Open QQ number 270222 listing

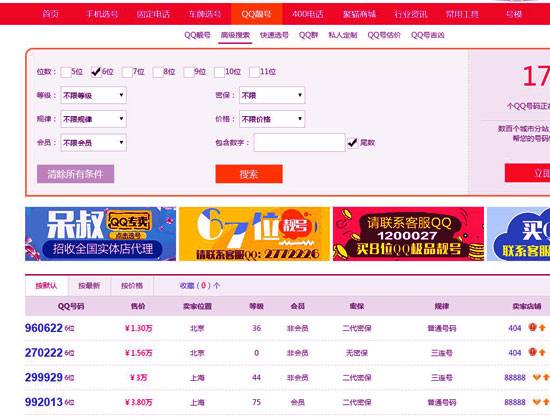click(44, 353)
